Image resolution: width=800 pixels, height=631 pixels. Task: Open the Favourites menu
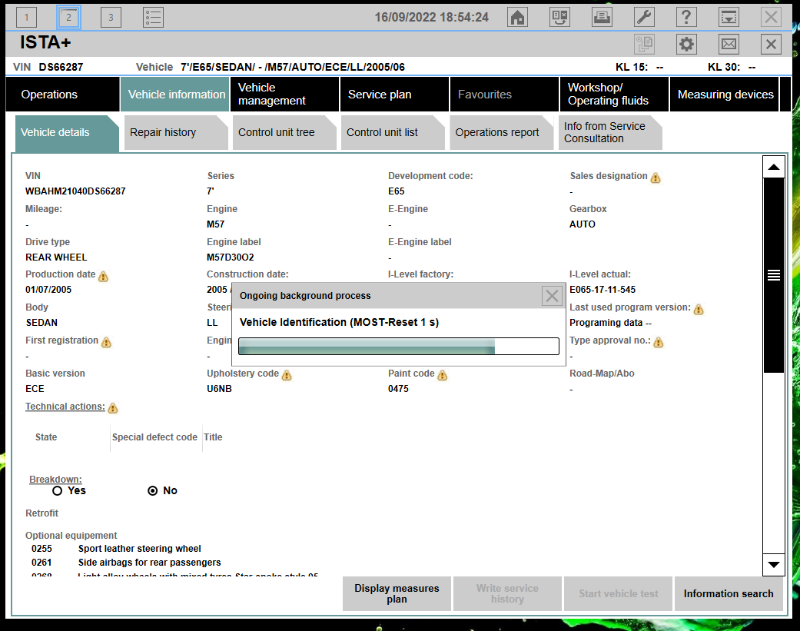pyautogui.click(x=504, y=94)
